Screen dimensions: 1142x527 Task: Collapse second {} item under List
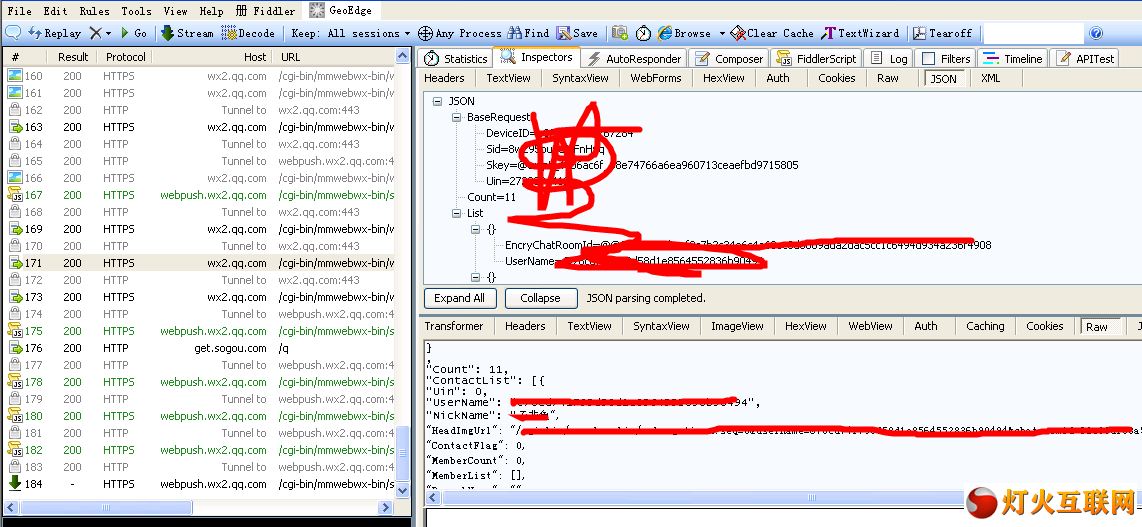476,277
